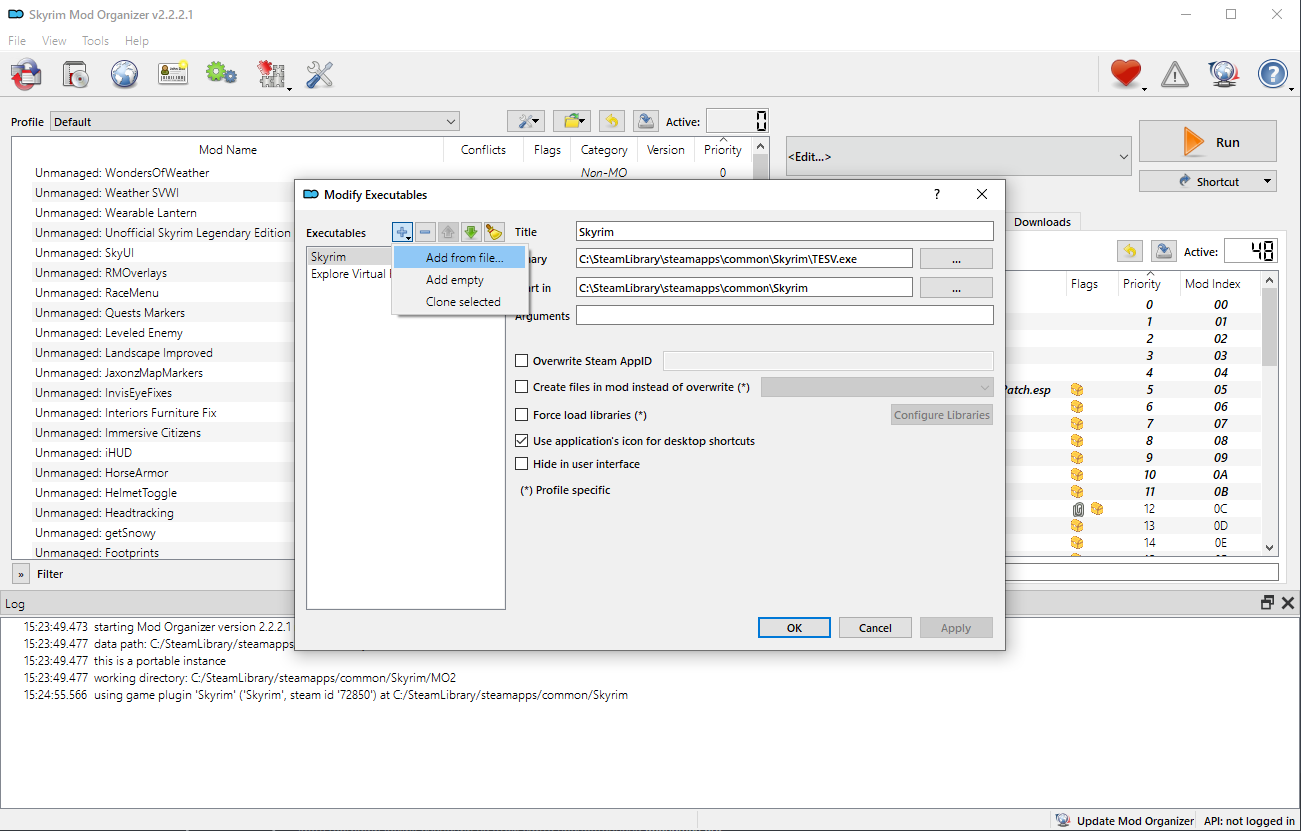Image resolution: width=1301 pixels, height=831 pixels.
Task: Click the grey move up arrow icon
Action: click(x=448, y=232)
